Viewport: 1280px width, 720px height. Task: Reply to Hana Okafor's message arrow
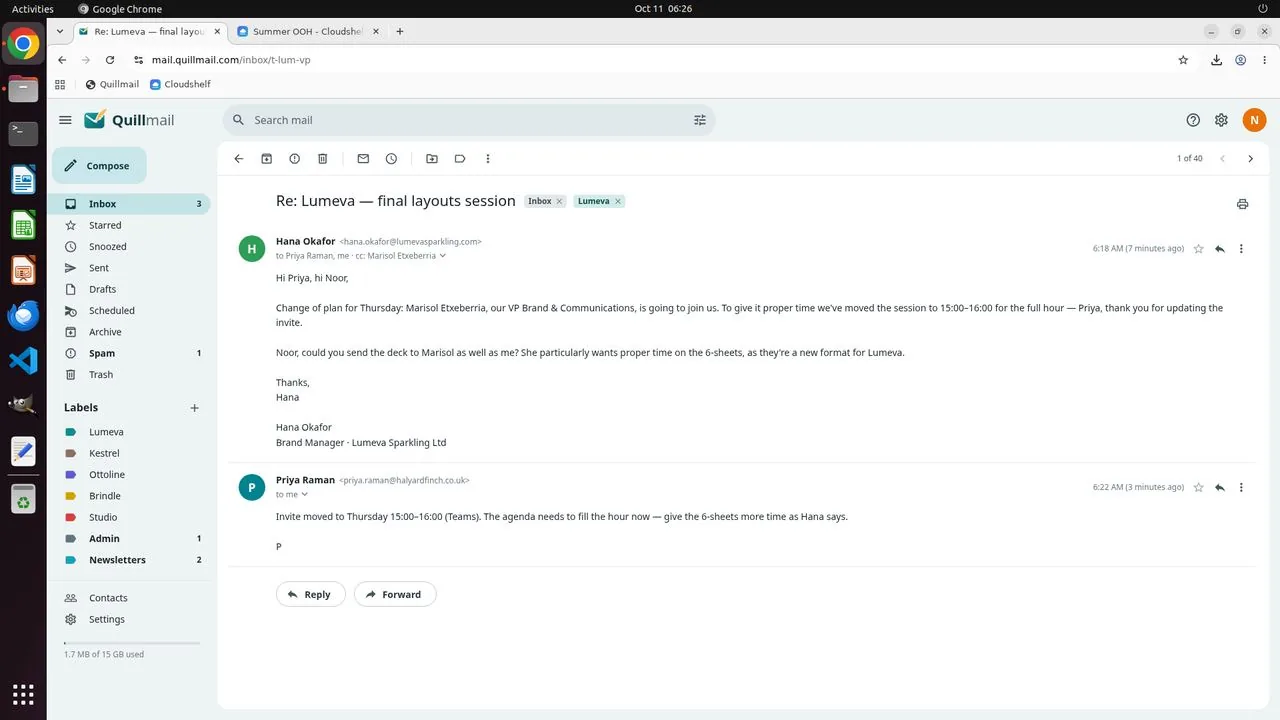tap(1220, 249)
